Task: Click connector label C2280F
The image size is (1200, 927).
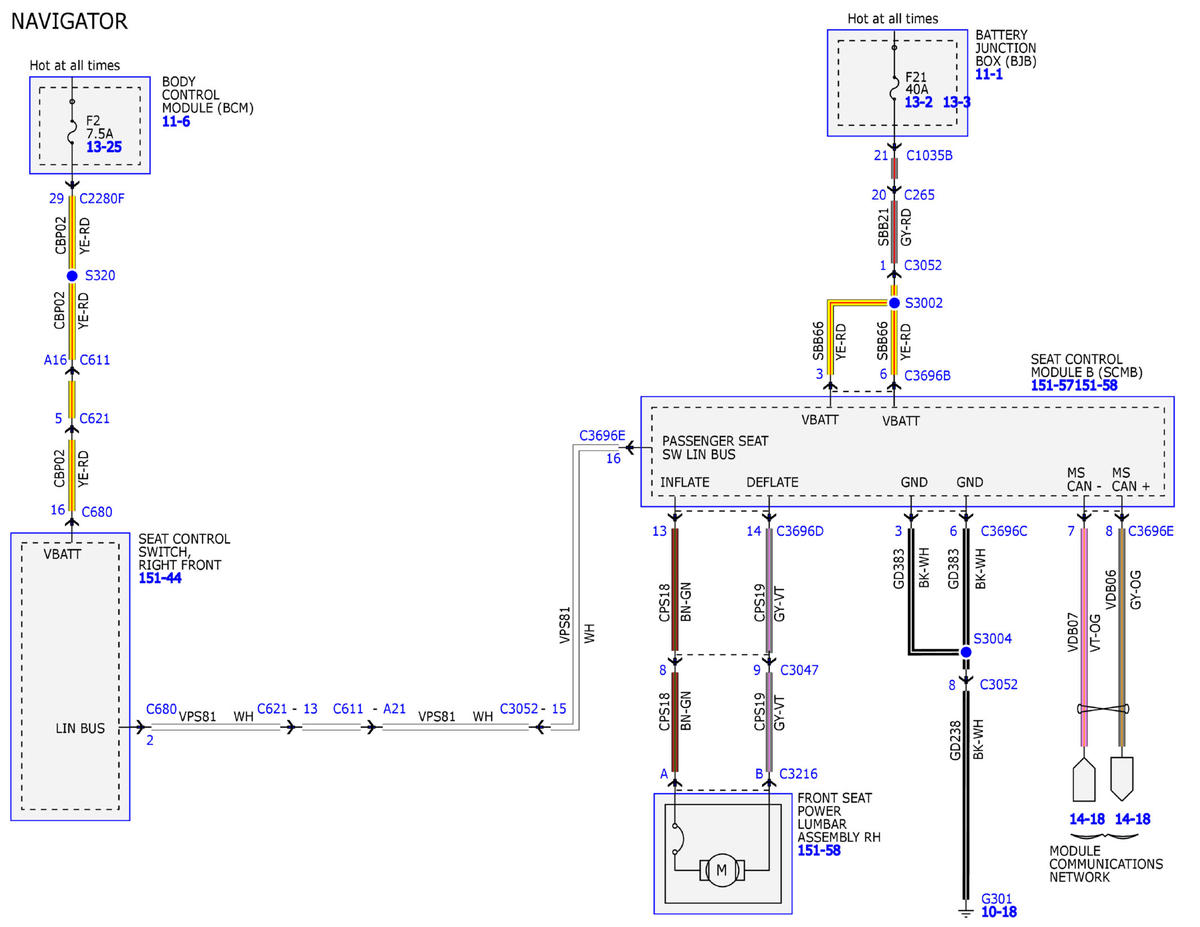Action: [x=102, y=198]
